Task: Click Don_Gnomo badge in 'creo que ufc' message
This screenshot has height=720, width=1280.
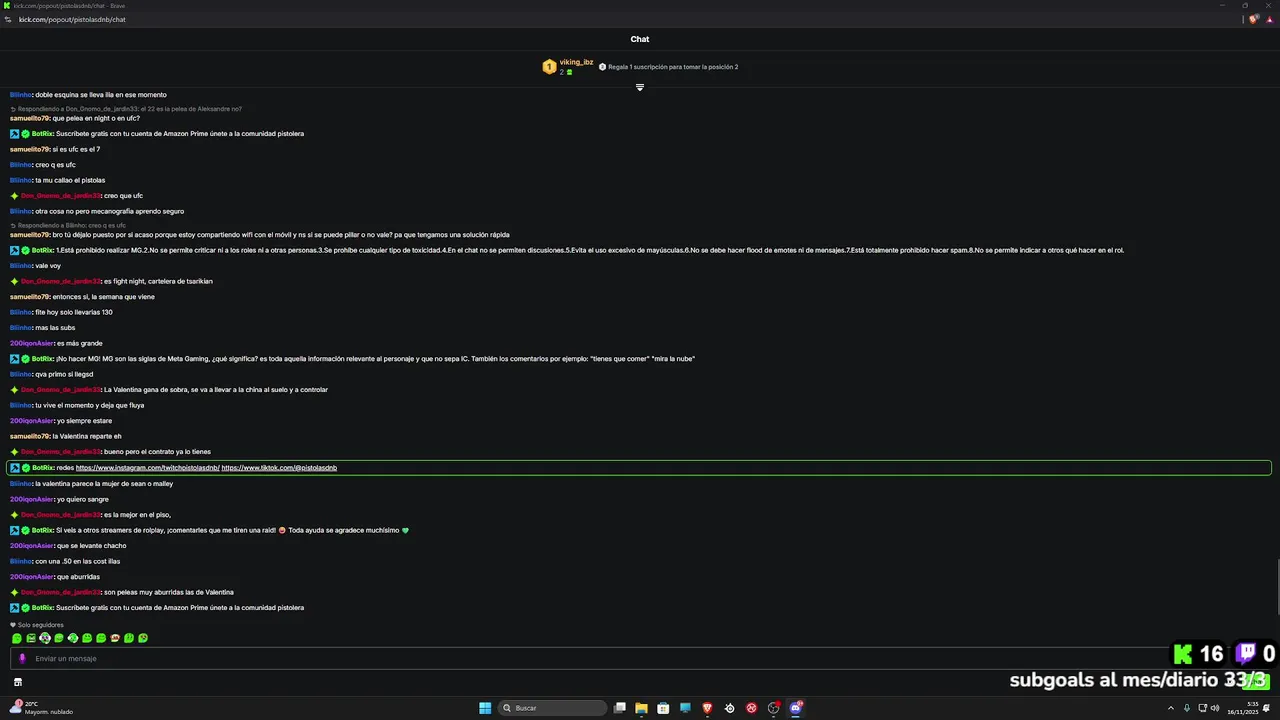Action: tap(15, 196)
